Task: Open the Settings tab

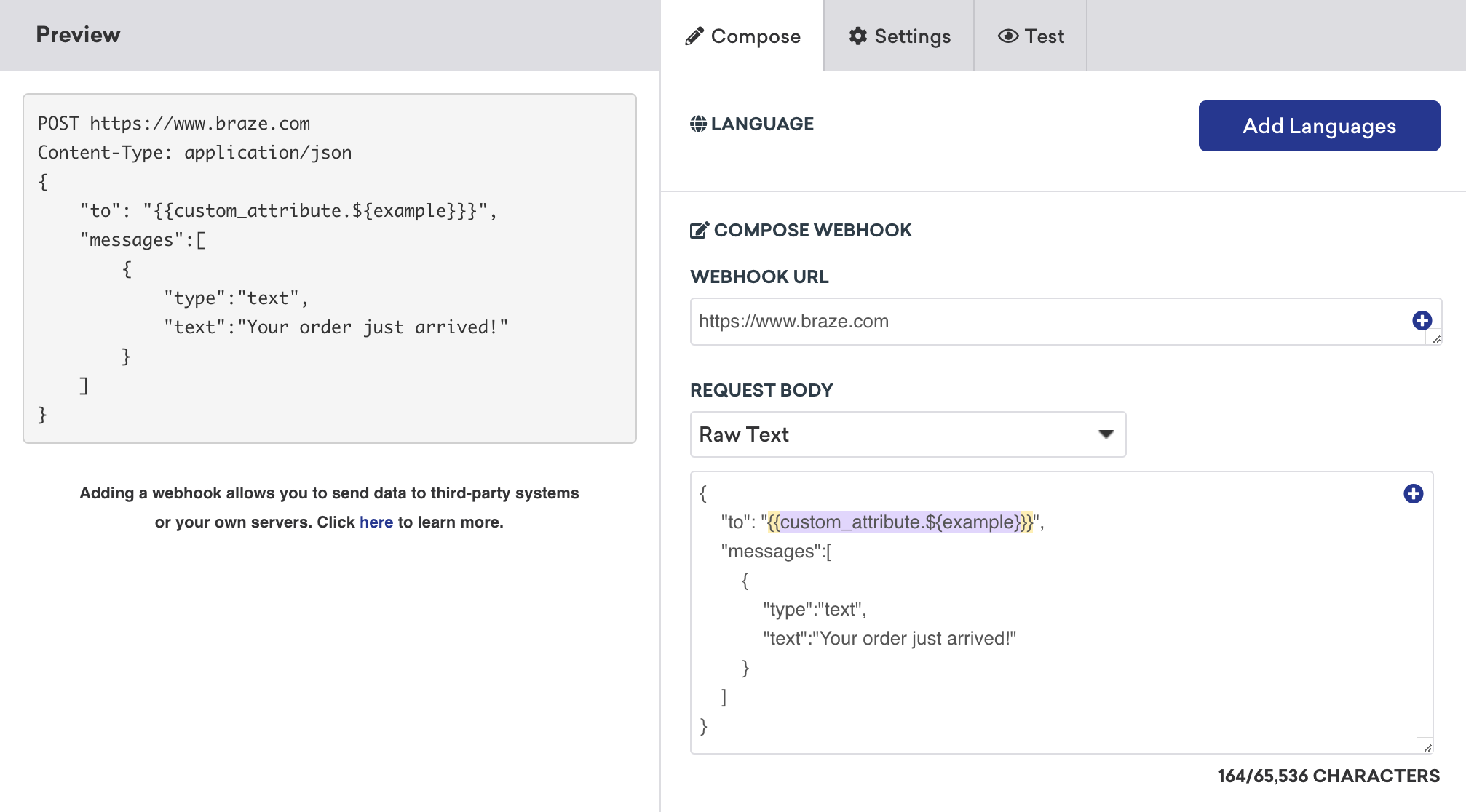Action: point(899,36)
